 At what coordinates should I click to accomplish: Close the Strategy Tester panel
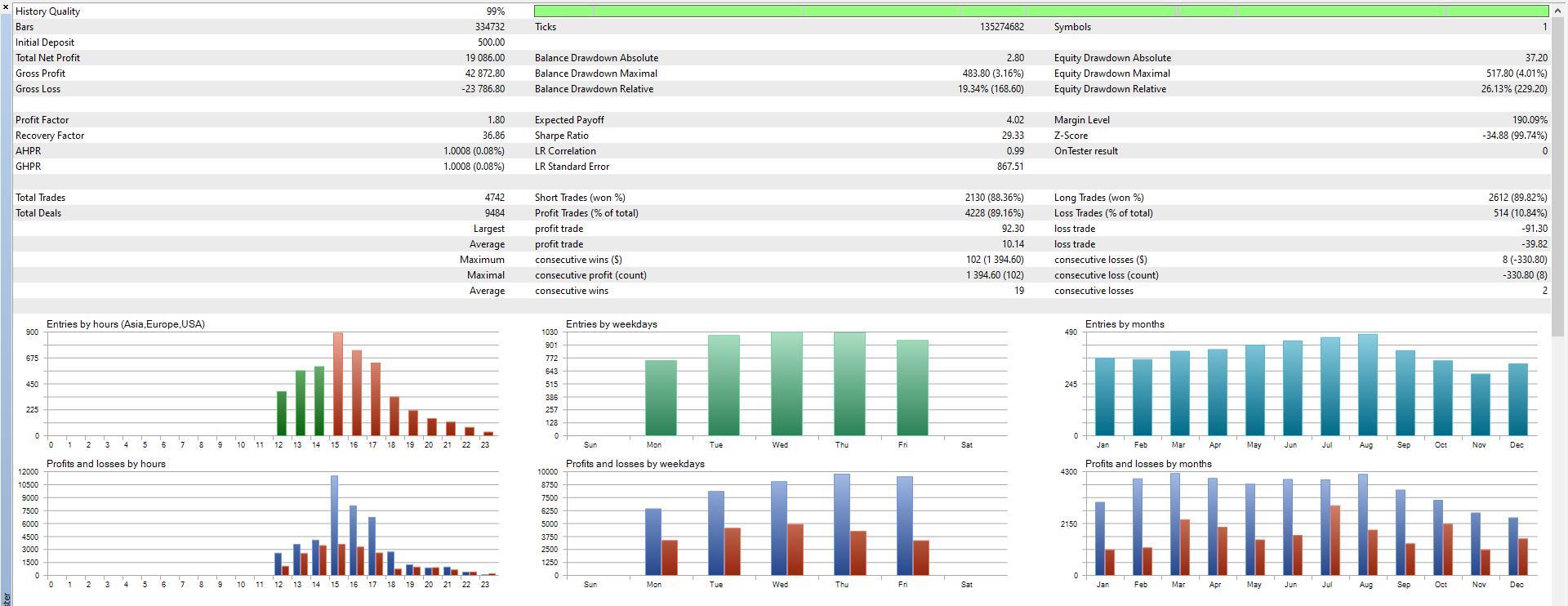(x=6, y=7)
